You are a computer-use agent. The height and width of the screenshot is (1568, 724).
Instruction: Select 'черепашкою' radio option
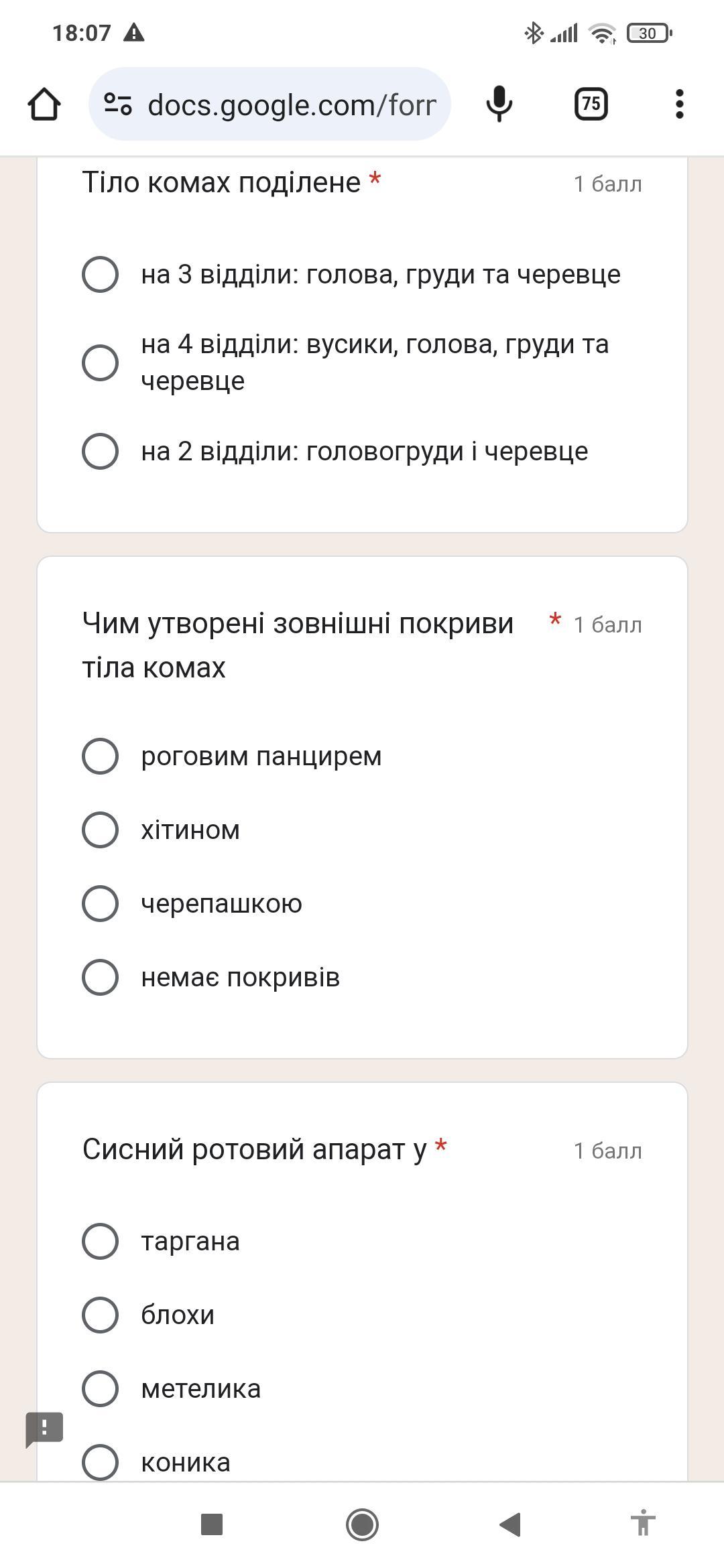click(101, 903)
